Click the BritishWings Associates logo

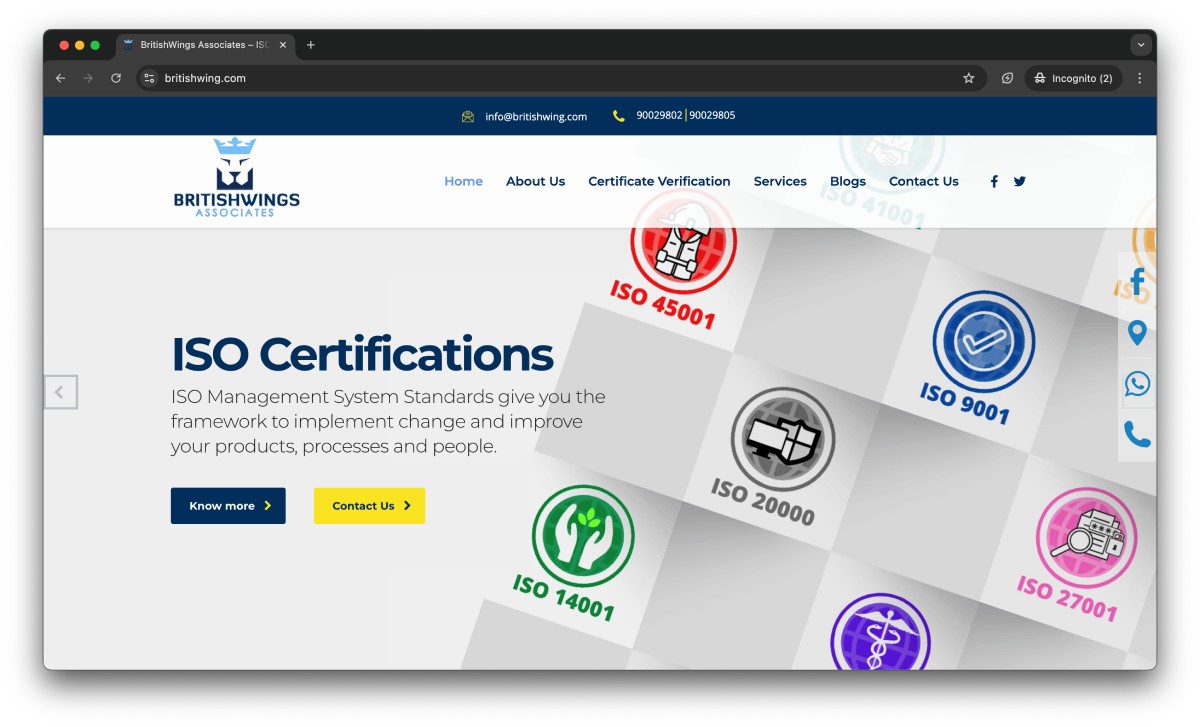pyautogui.click(x=236, y=177)
